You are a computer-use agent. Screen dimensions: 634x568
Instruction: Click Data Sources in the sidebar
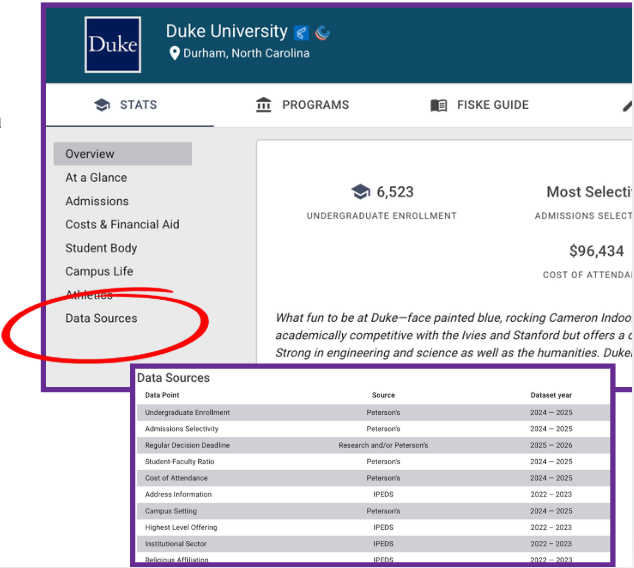[101, 318]
